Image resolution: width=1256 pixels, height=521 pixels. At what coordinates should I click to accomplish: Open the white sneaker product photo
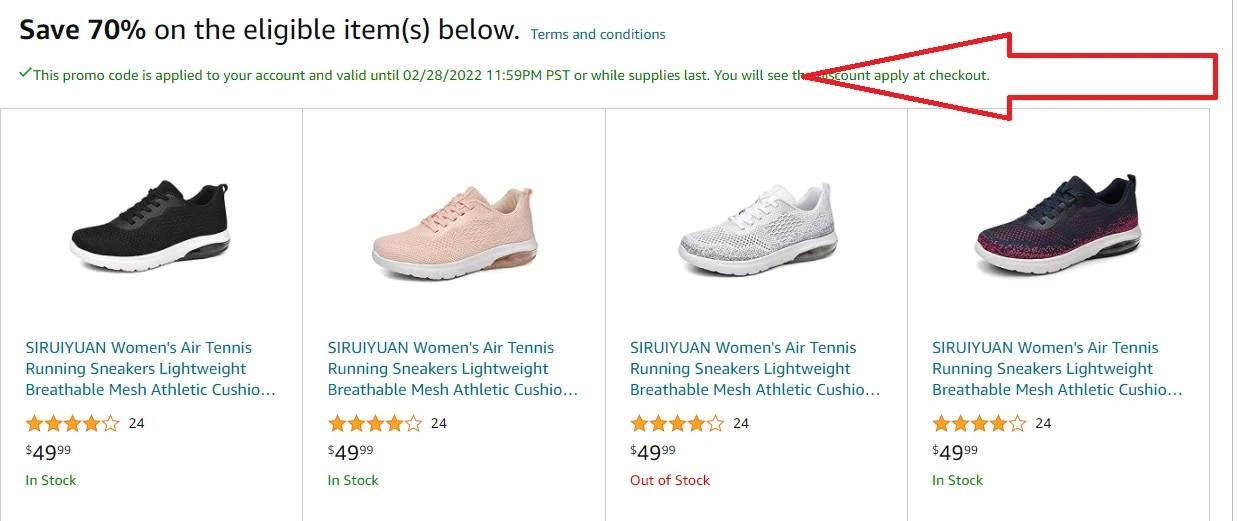755,229
